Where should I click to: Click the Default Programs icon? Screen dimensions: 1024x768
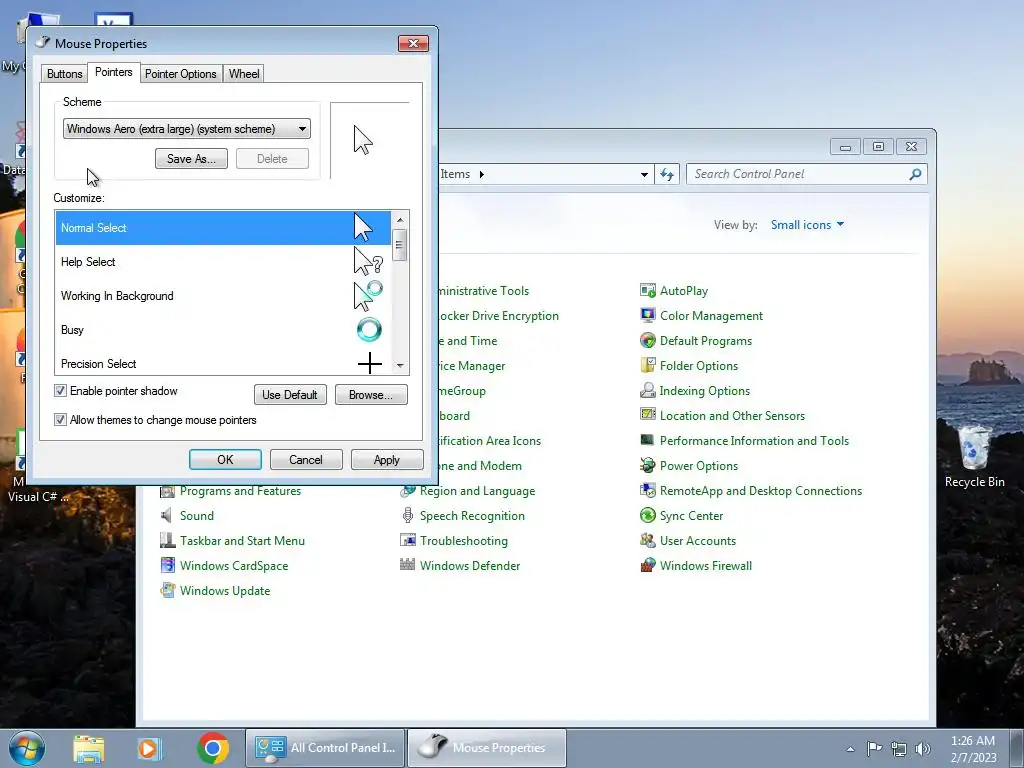point(647,340)
